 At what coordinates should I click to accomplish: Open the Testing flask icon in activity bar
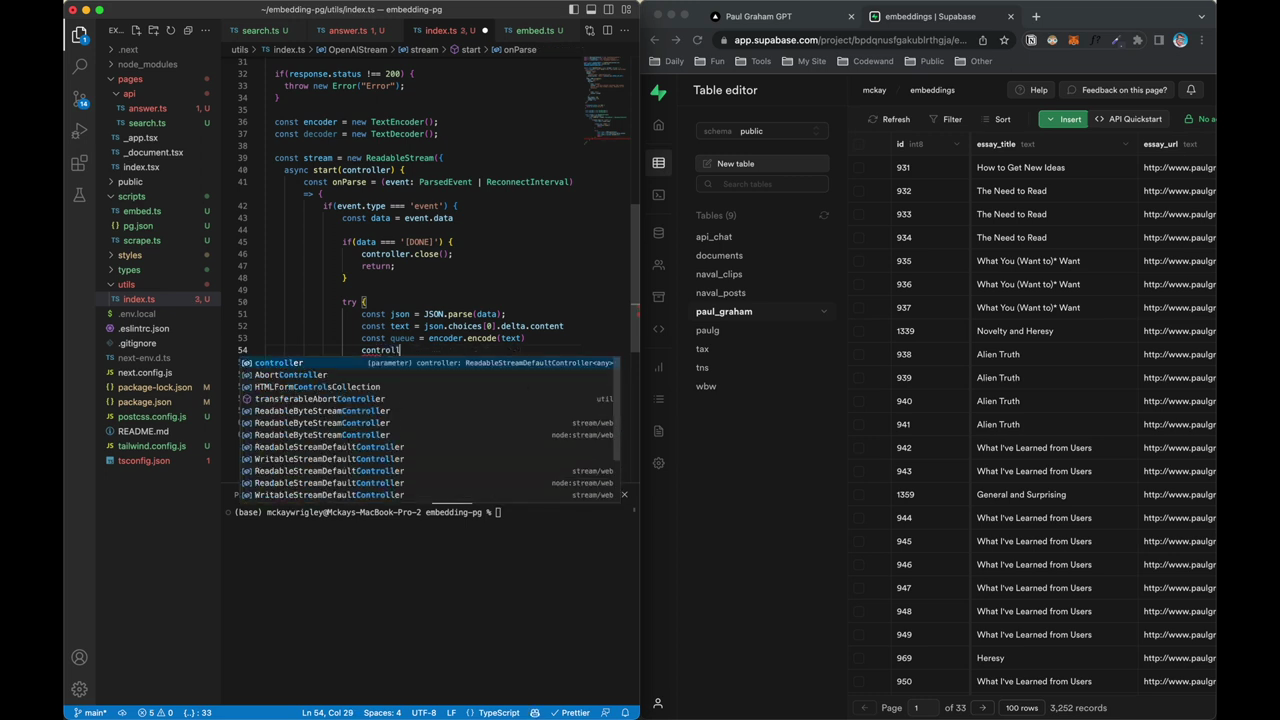pyautogui.click(x=79, y=195)
